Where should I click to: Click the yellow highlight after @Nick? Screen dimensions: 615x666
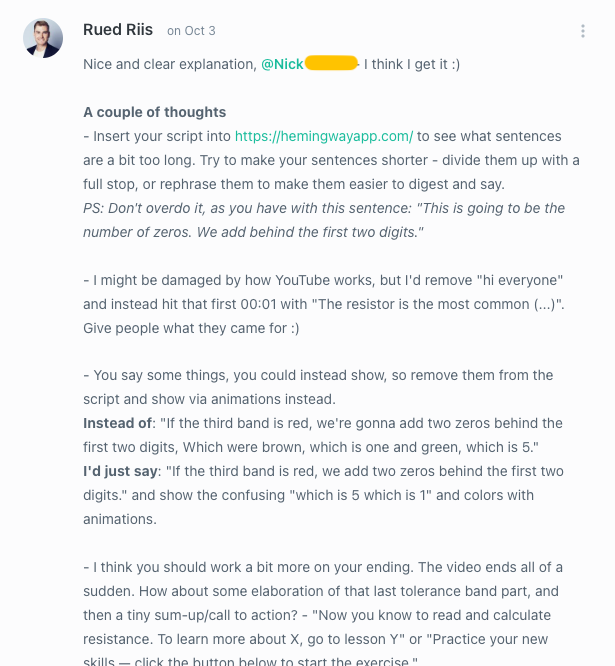331,64
